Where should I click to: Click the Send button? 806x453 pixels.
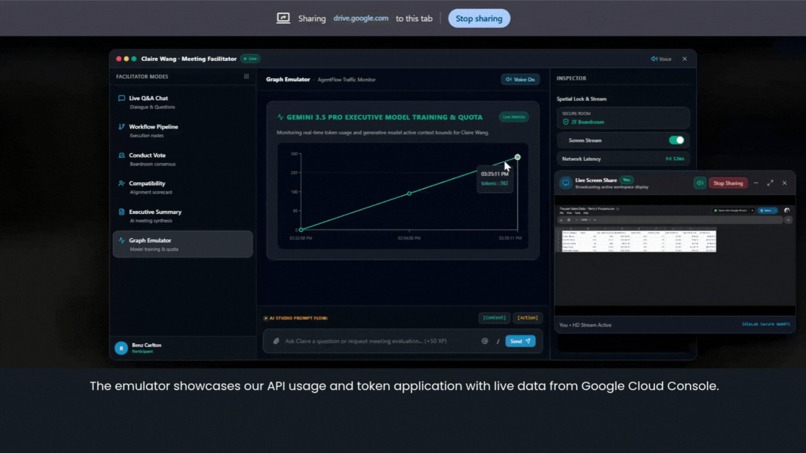click(x=520, y=341)
